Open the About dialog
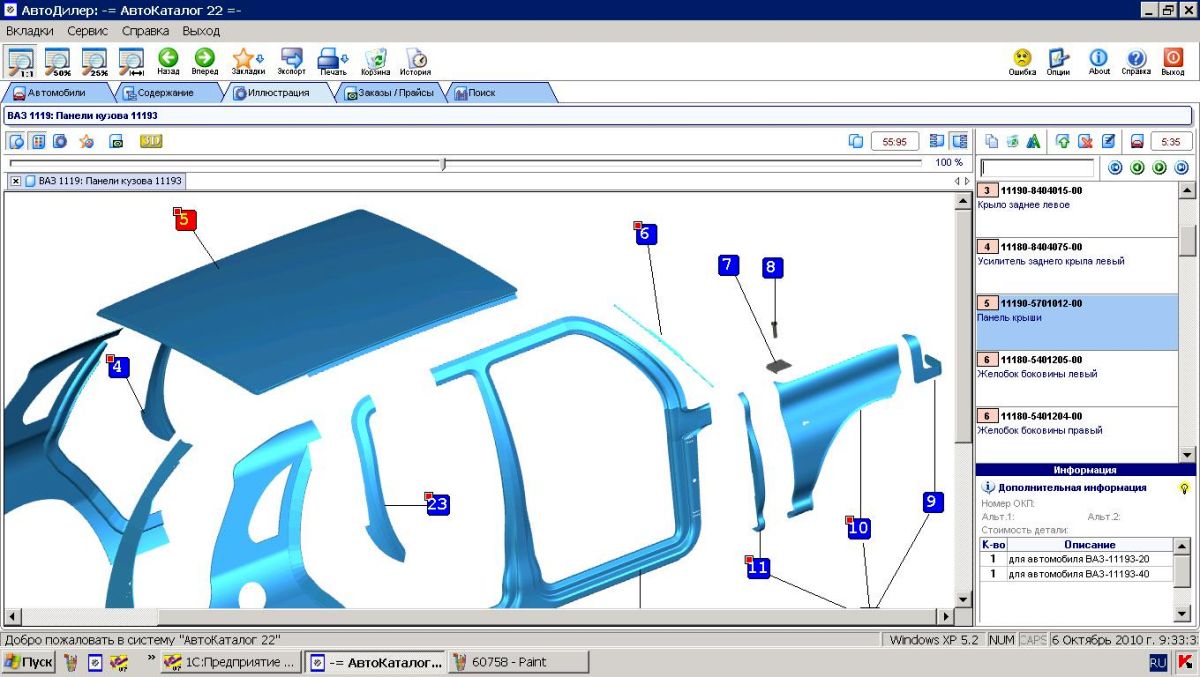1200x677 pixels. (1099, 62)
